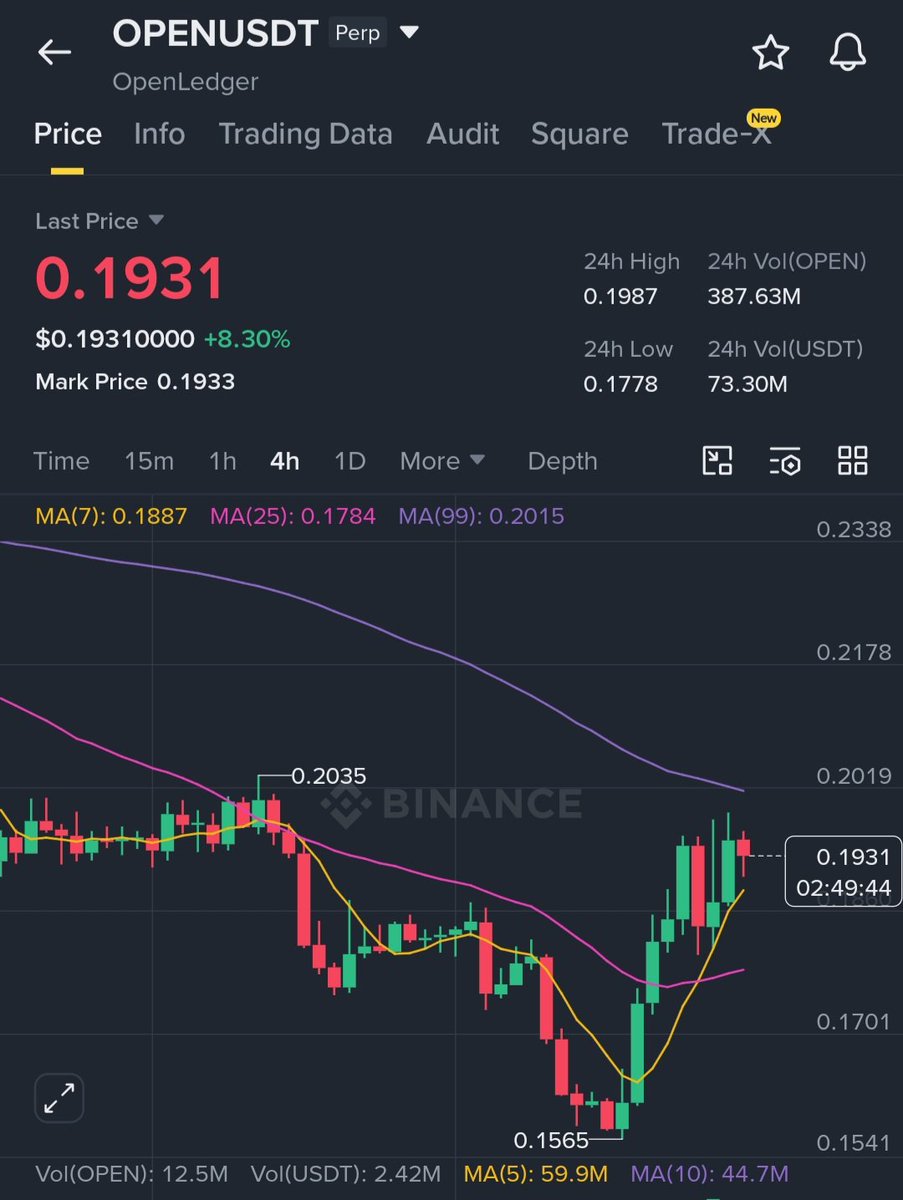
Task: Select the 4h chart interval
Action: (x=284, y=461)
